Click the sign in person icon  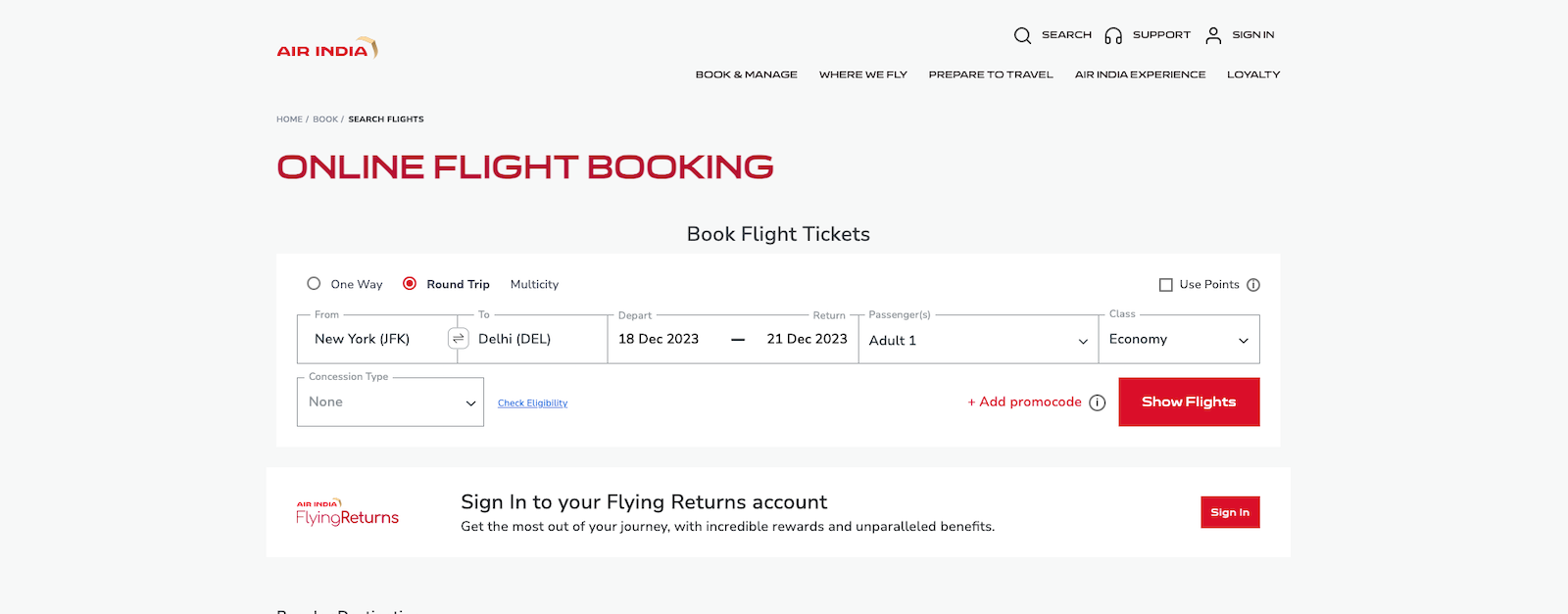1213,35
